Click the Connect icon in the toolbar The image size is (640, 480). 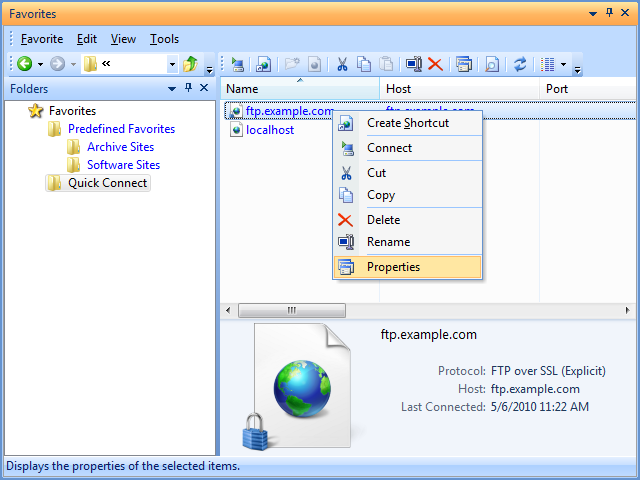tap(238, 64)
